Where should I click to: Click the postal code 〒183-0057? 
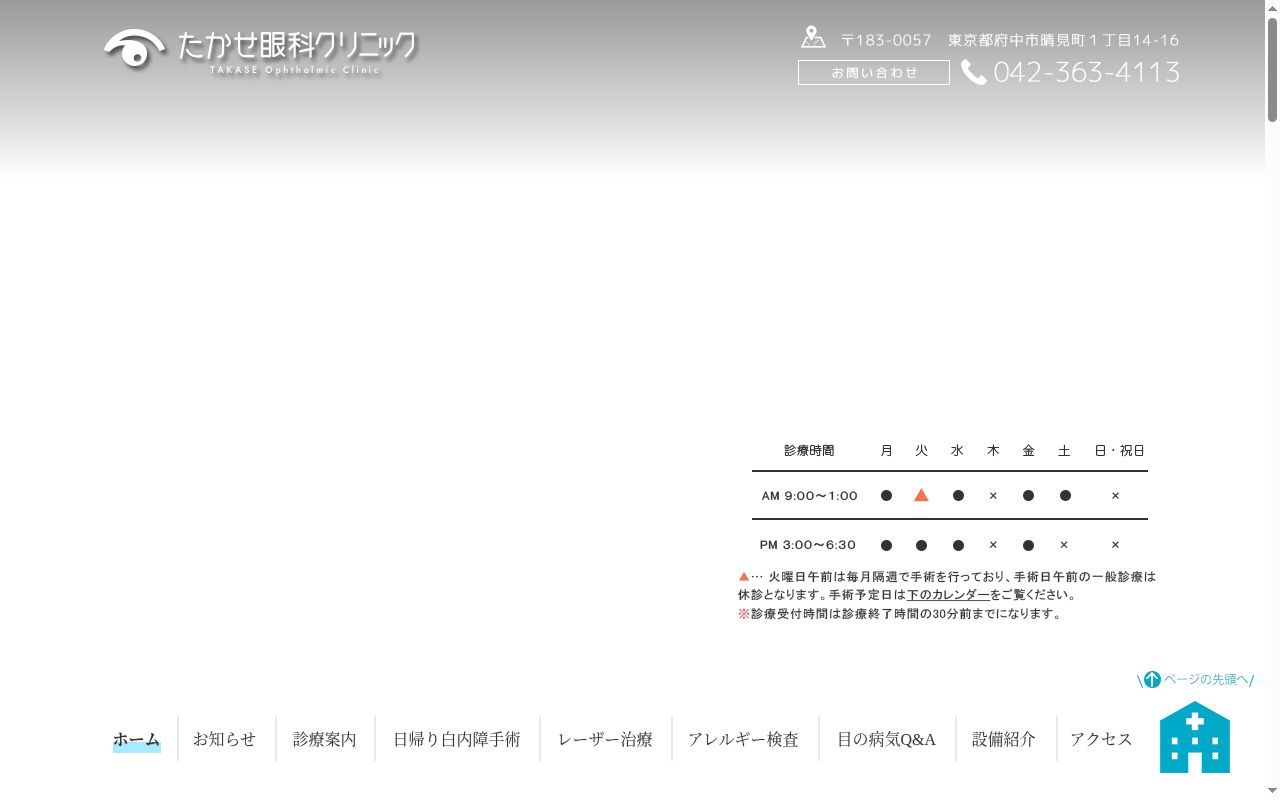click(x=886, y=40)
